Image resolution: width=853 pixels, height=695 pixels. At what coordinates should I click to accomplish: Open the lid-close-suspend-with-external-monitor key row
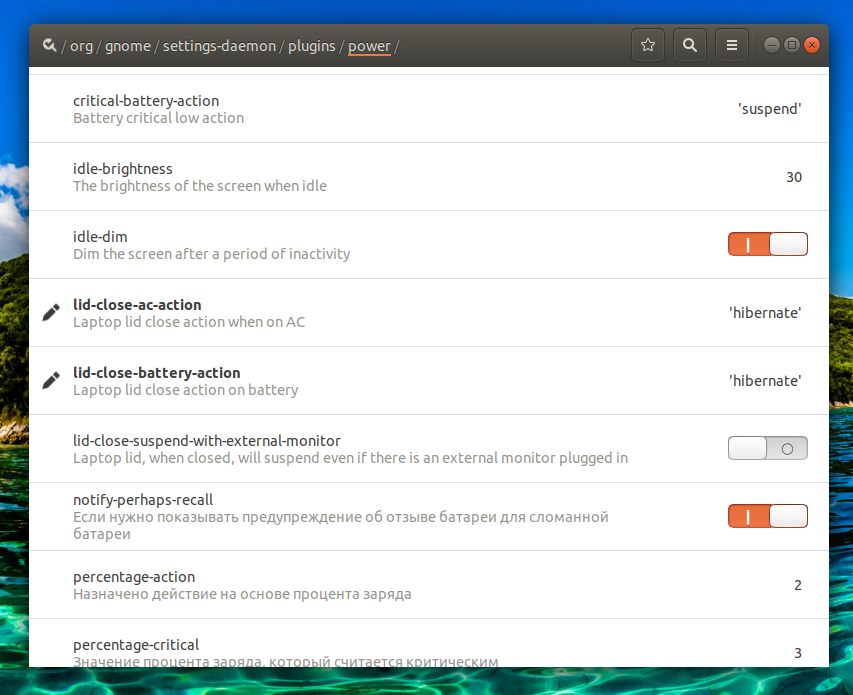429,449
